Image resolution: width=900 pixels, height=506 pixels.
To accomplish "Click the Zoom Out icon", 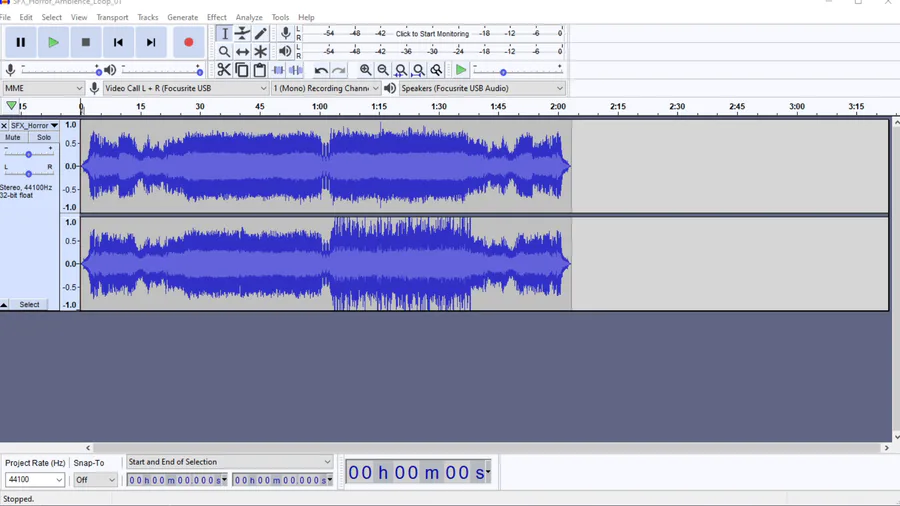I will (383, 70).
